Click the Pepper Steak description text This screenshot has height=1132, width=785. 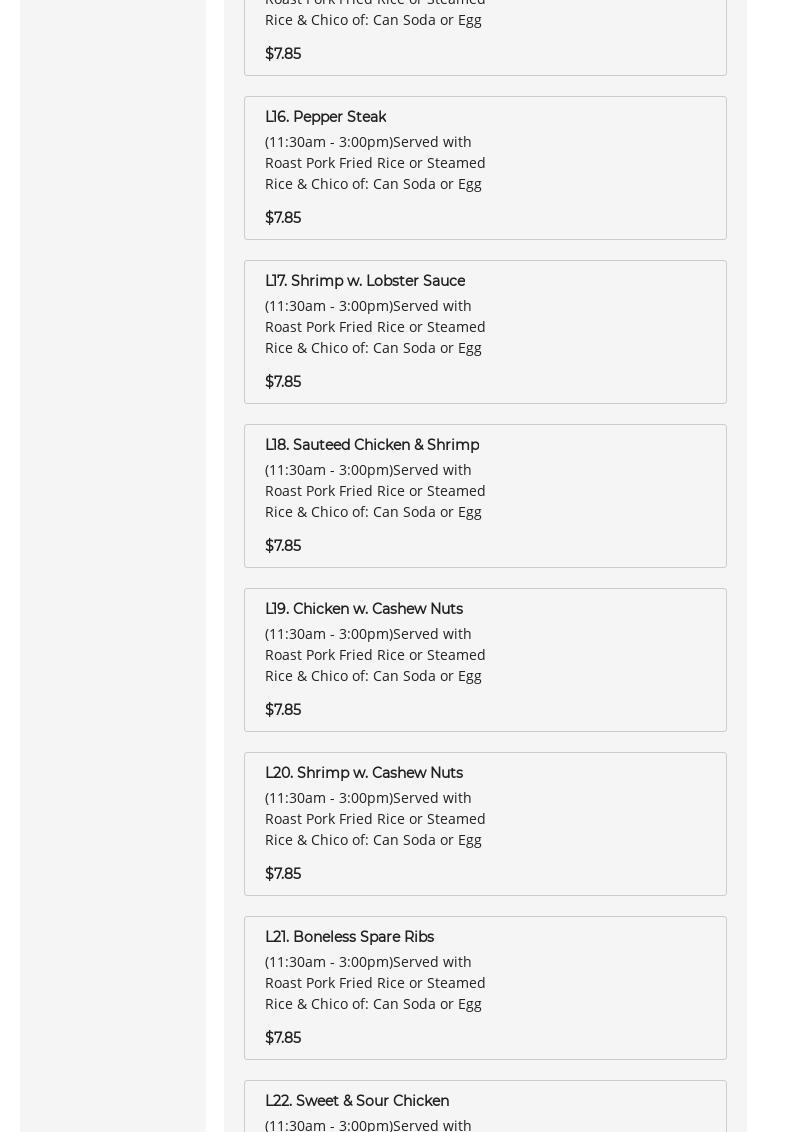tap(375, 163)
